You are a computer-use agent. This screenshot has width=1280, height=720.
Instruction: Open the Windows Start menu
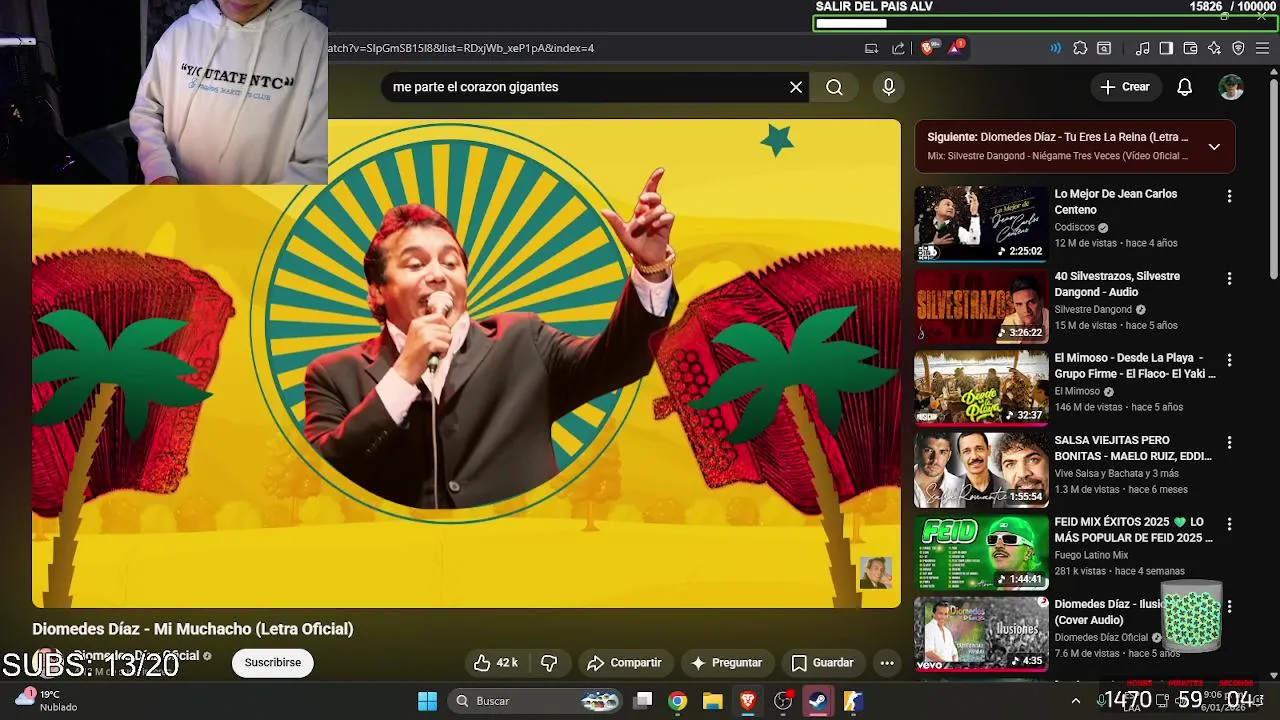coord(427,701)
